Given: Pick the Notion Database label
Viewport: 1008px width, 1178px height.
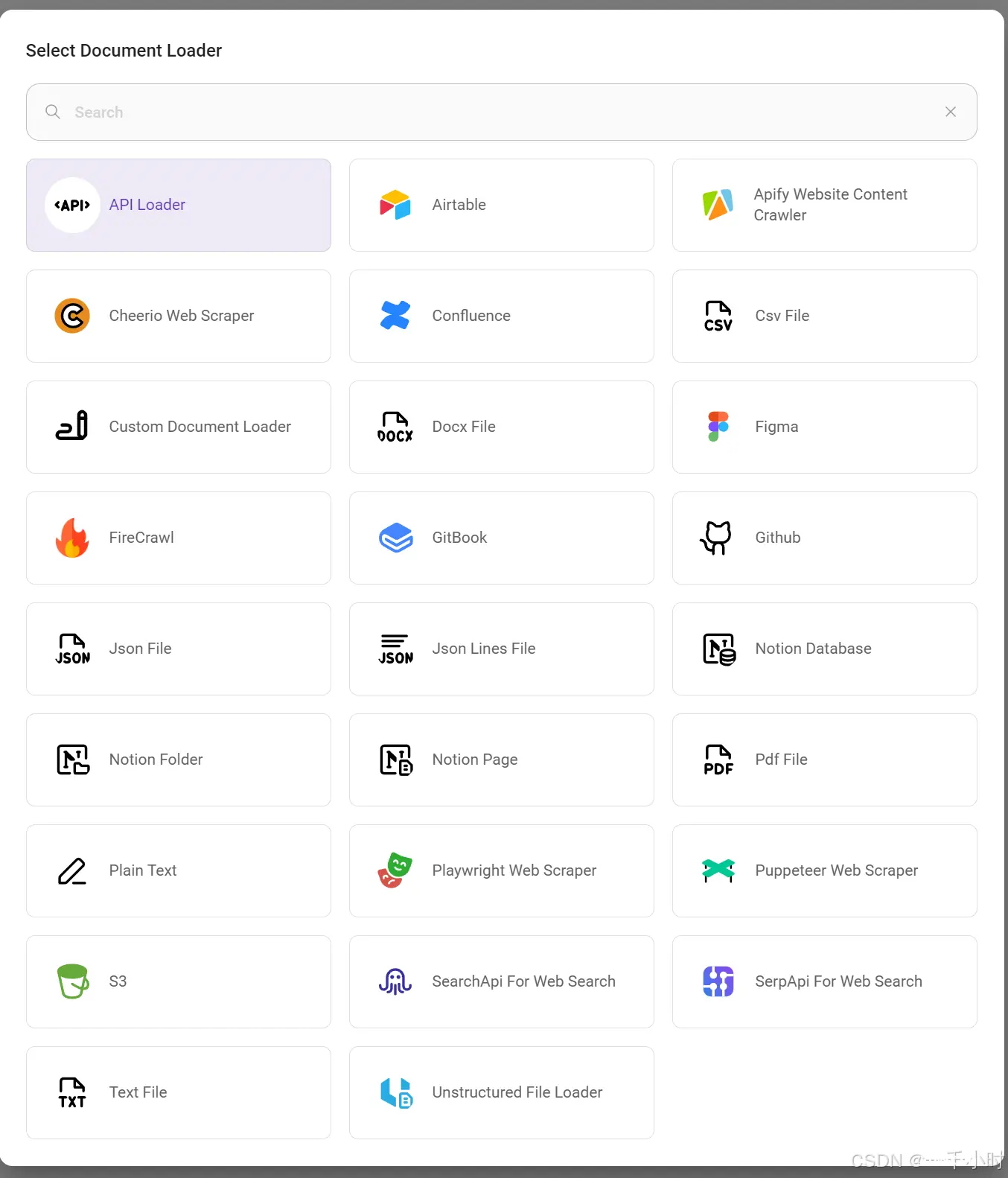Looking at the screenshot, I should pyautogui.click(x=813, y=649).
